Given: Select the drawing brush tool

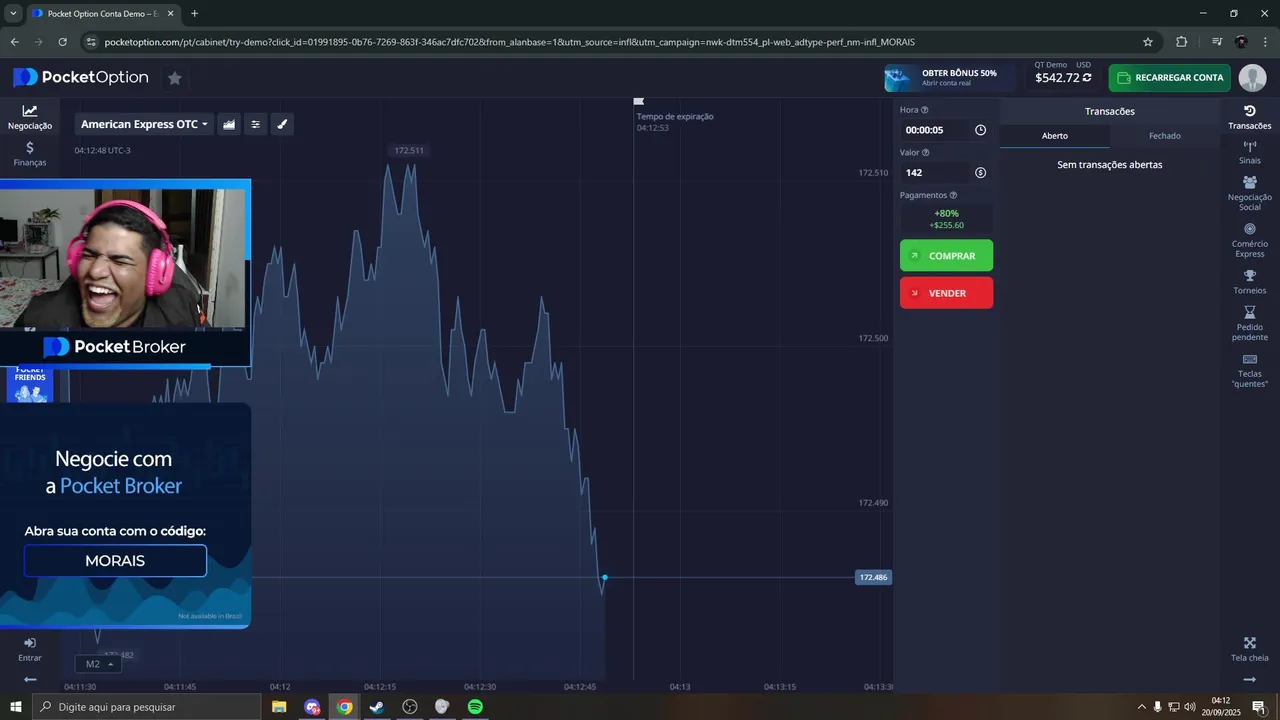Looking at the screenshot, I should [x=282, y=124].
